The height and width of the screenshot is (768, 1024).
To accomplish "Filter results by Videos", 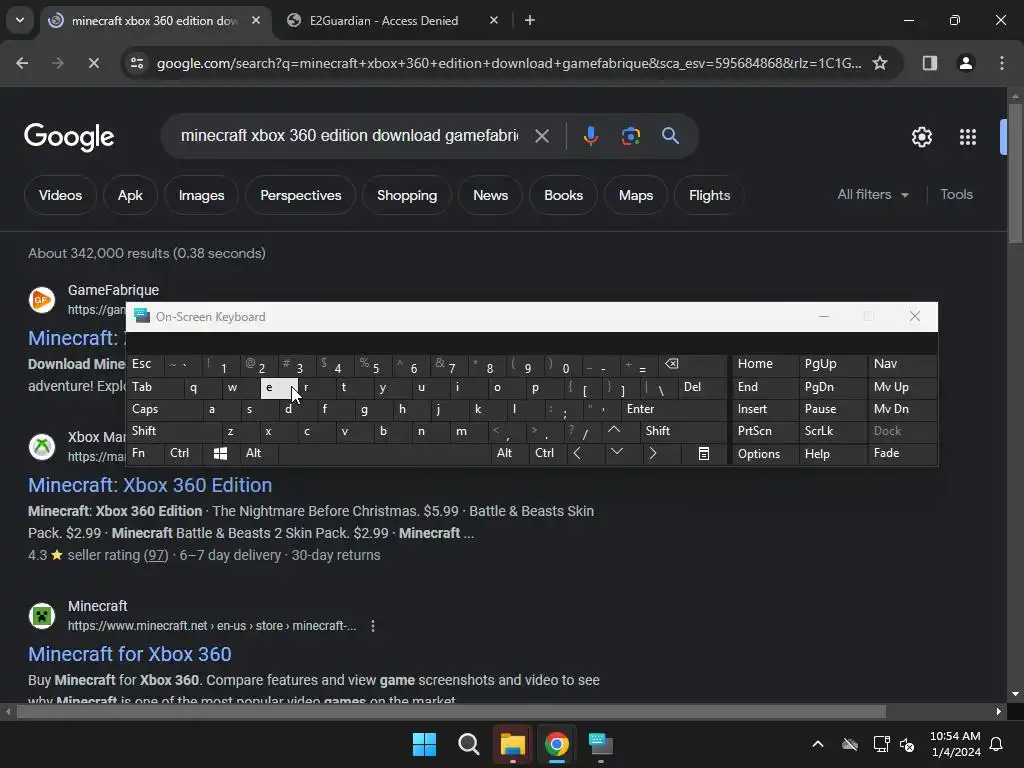I will (60, 195).
